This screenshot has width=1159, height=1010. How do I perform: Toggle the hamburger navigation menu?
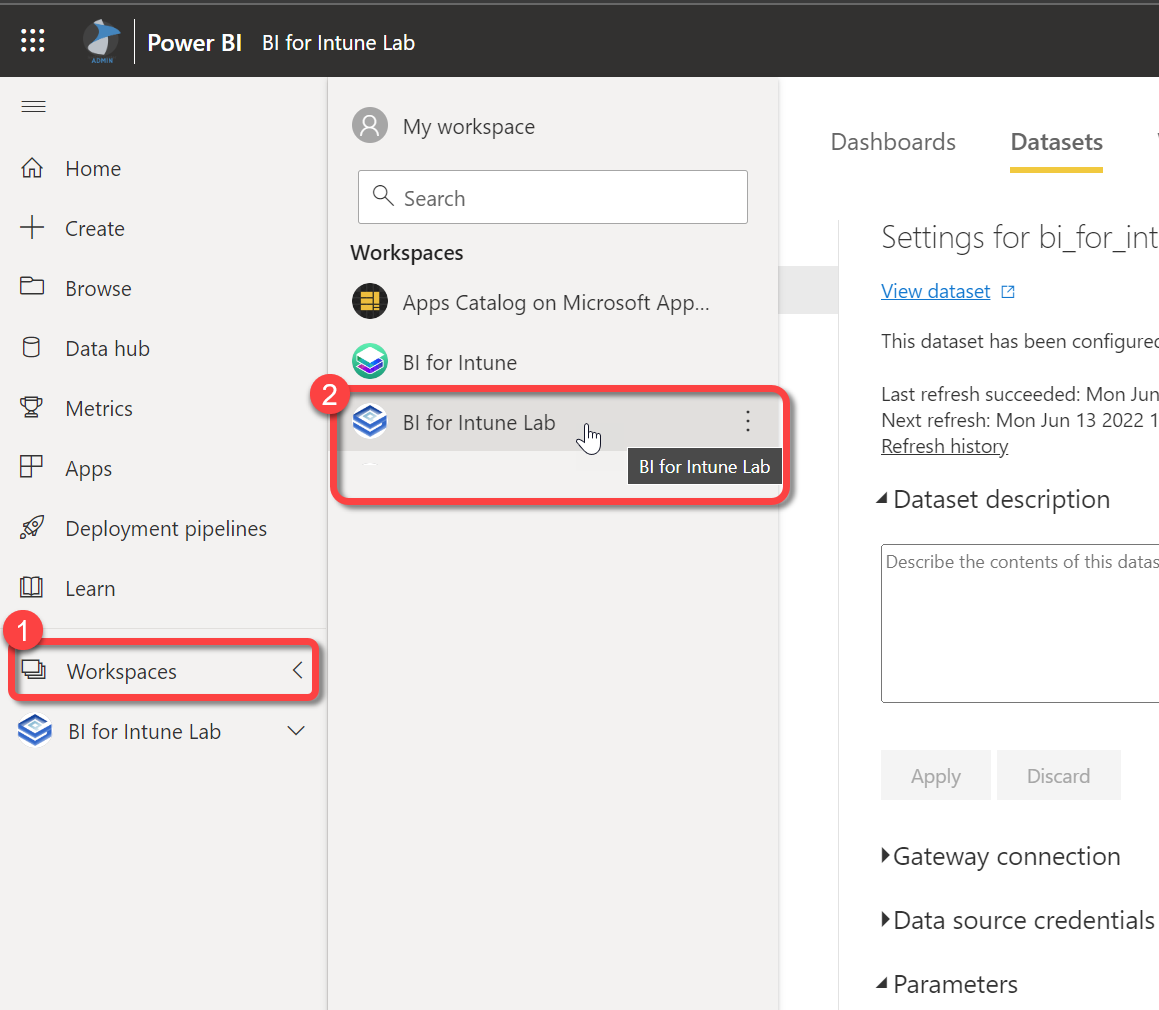click(x=33, y=106)
